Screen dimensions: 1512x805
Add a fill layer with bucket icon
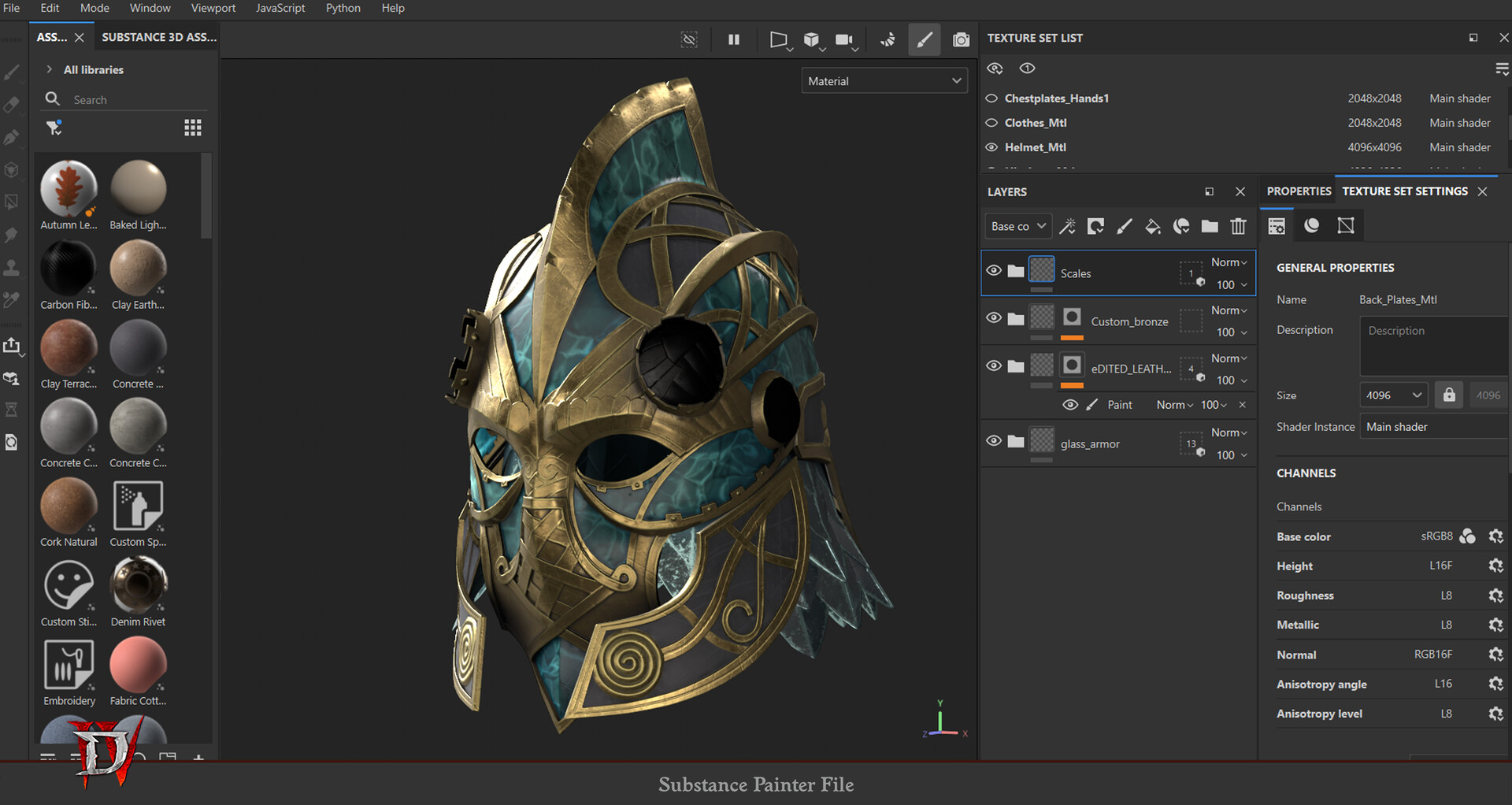[x=1153, y=227]
